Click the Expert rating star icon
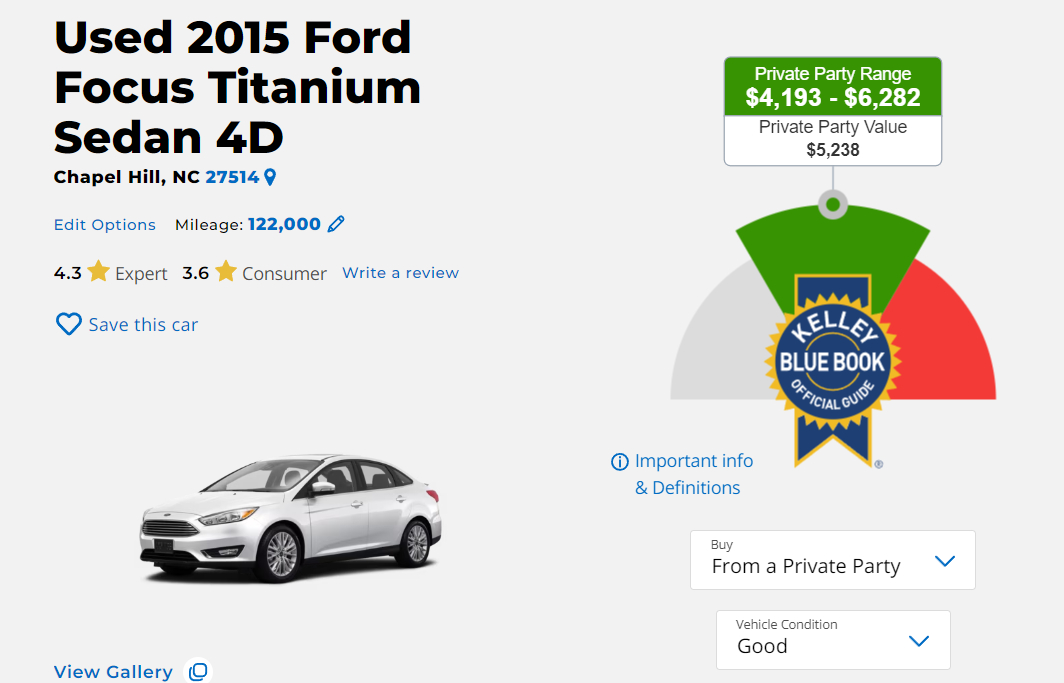Screen dimensions: 1064x683 (98, 271)
